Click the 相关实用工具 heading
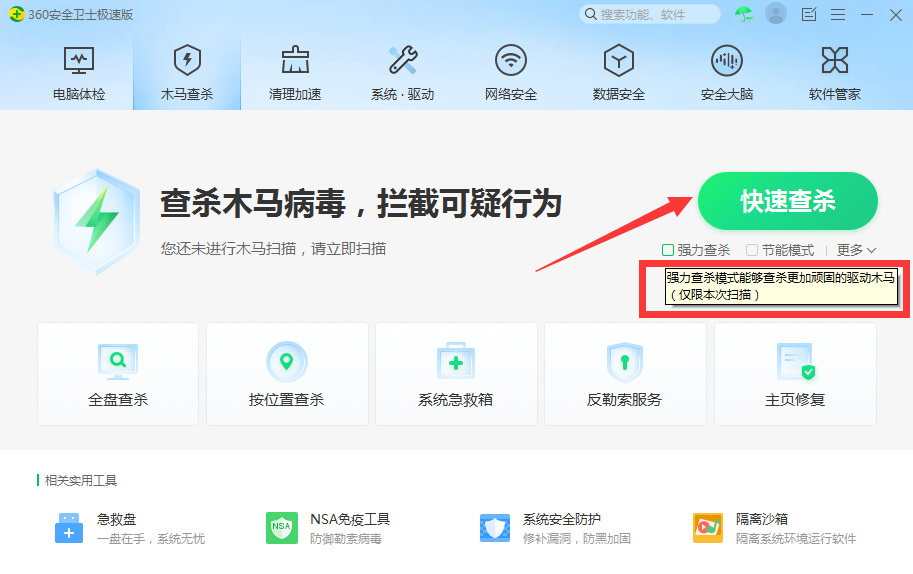 coord(81,480)
